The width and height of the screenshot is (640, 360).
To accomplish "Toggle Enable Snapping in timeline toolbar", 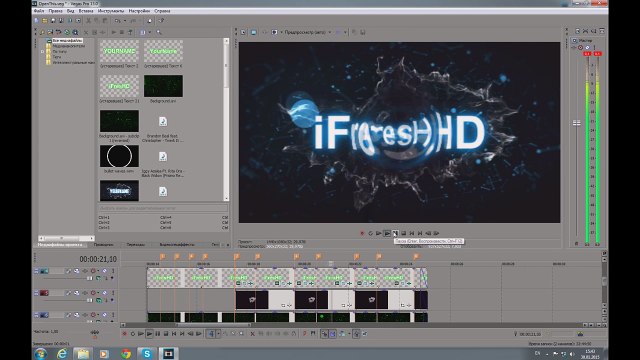I will point(324,334).
